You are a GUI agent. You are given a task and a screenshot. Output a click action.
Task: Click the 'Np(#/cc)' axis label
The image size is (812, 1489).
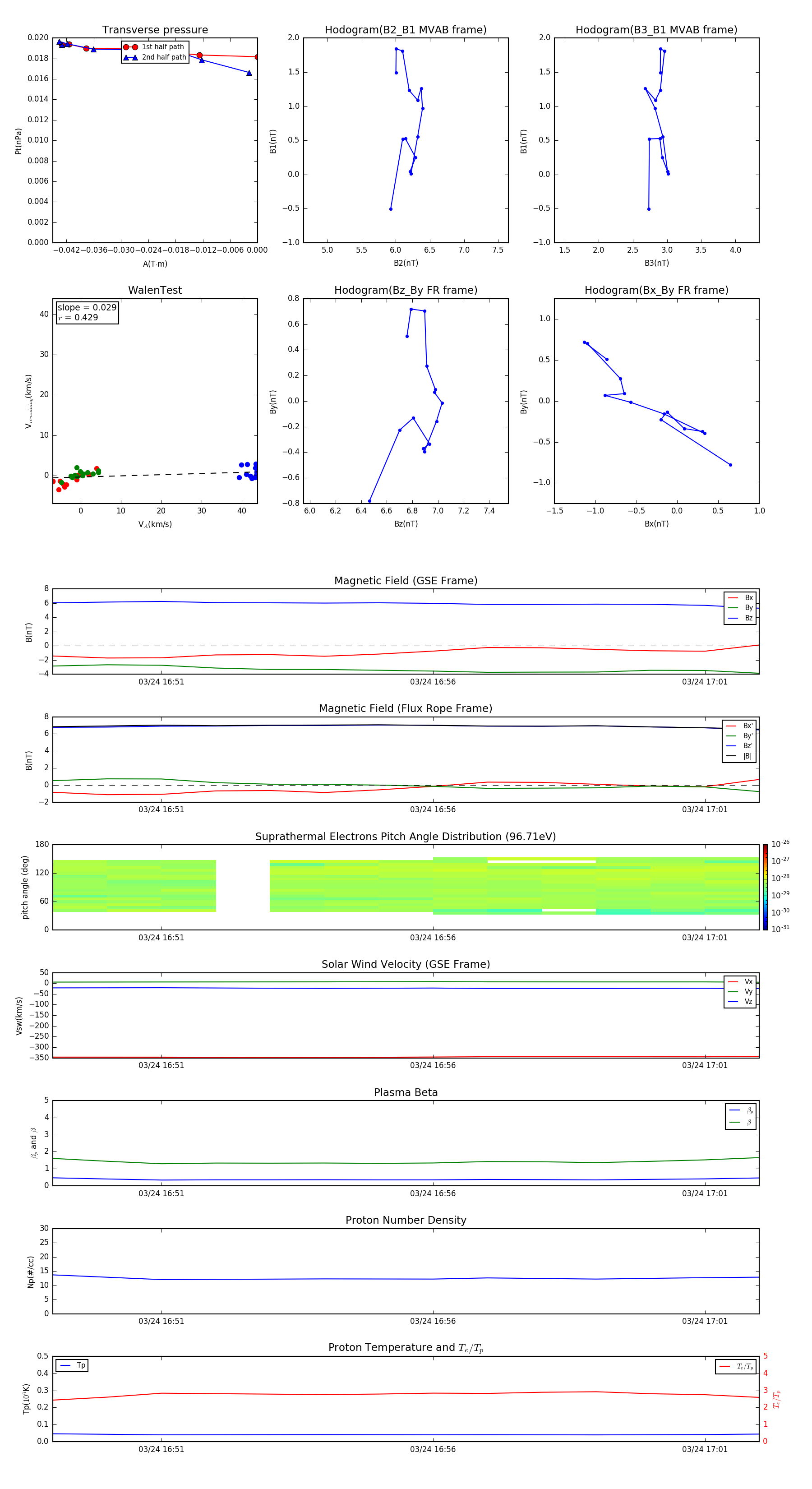point(31,1272)
